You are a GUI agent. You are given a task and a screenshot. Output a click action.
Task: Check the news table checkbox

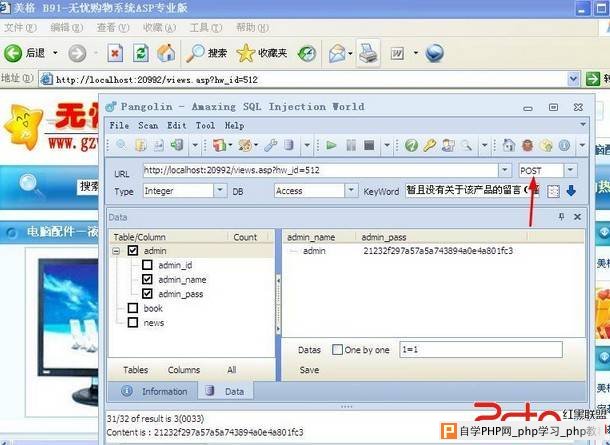133,322
